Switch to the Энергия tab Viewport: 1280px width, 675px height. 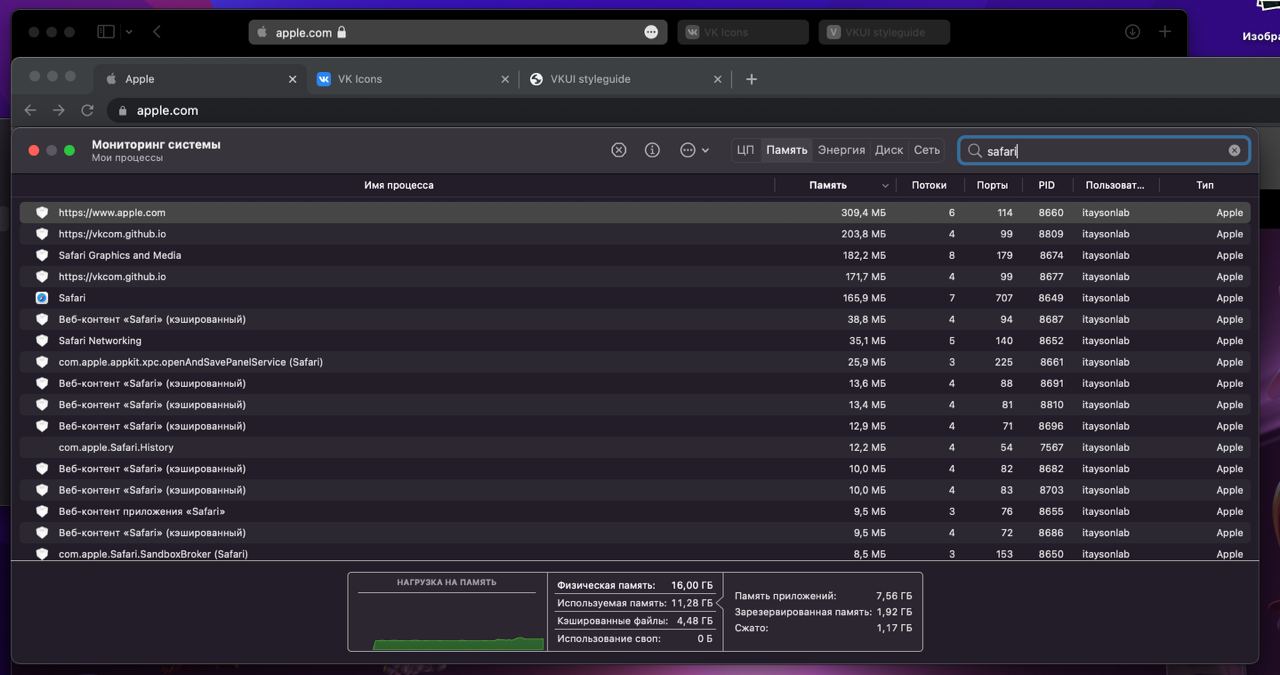841,150
